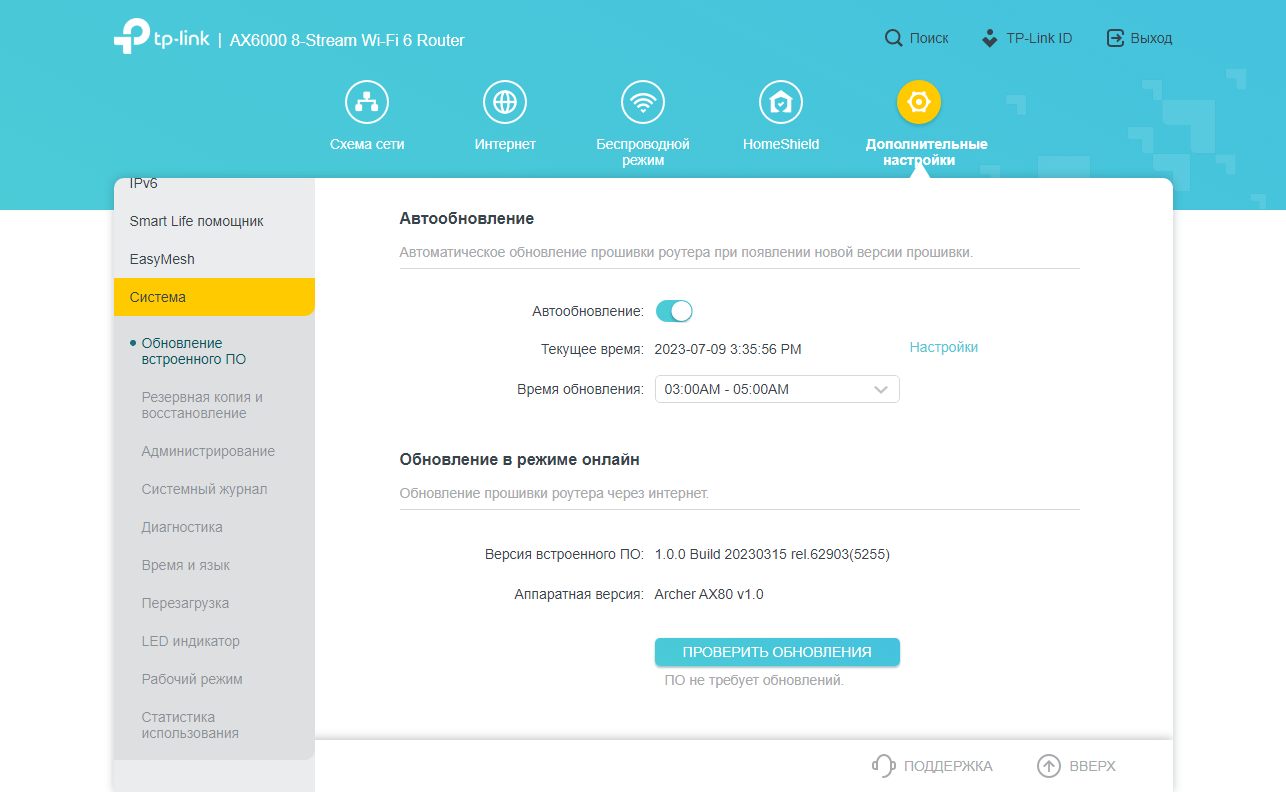Select Система sidebar section
Screen dimensions: 1286x792
tap(214, 297)
